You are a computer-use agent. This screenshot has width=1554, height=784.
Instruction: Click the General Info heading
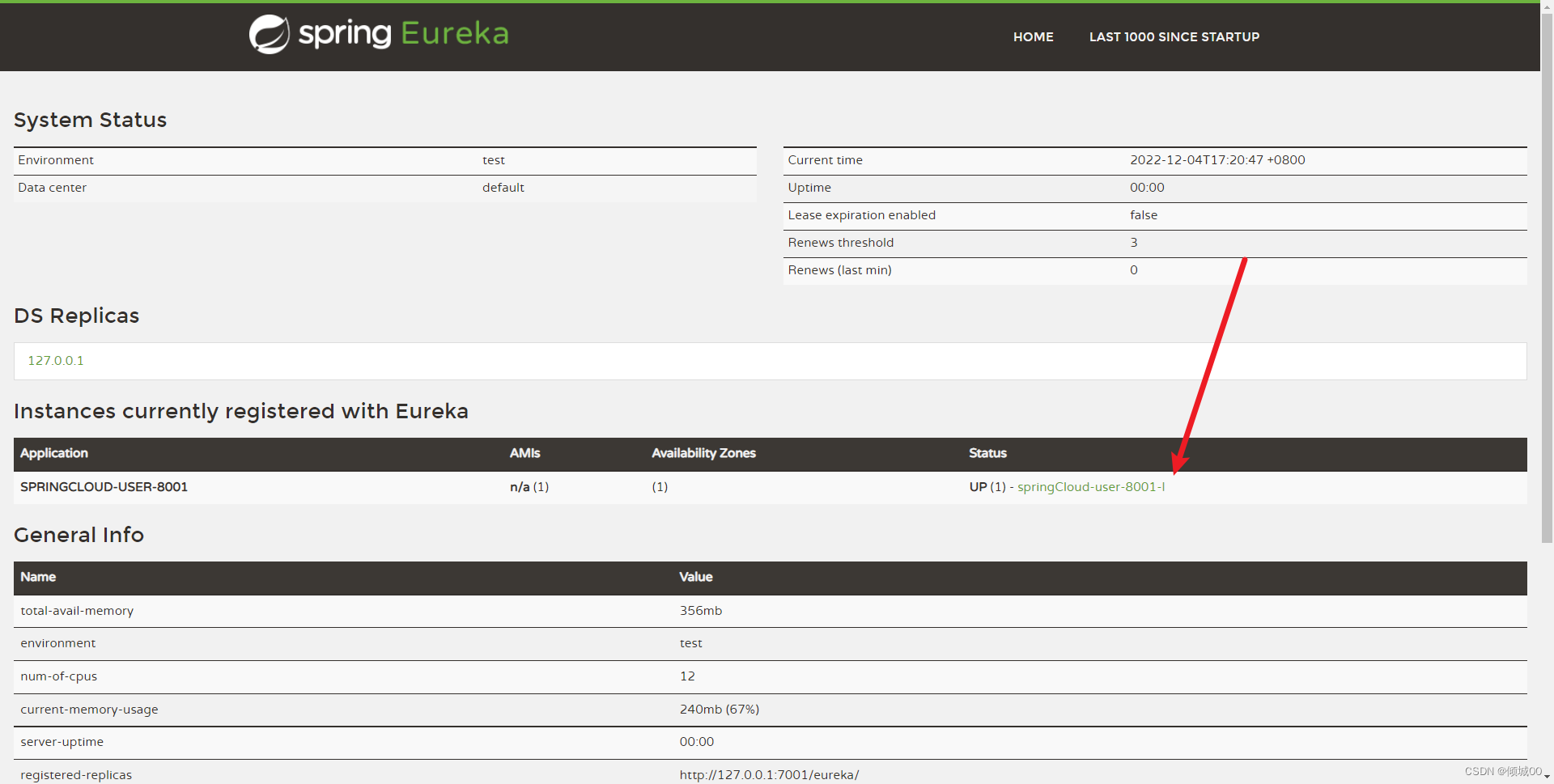[x=79, y=535]
